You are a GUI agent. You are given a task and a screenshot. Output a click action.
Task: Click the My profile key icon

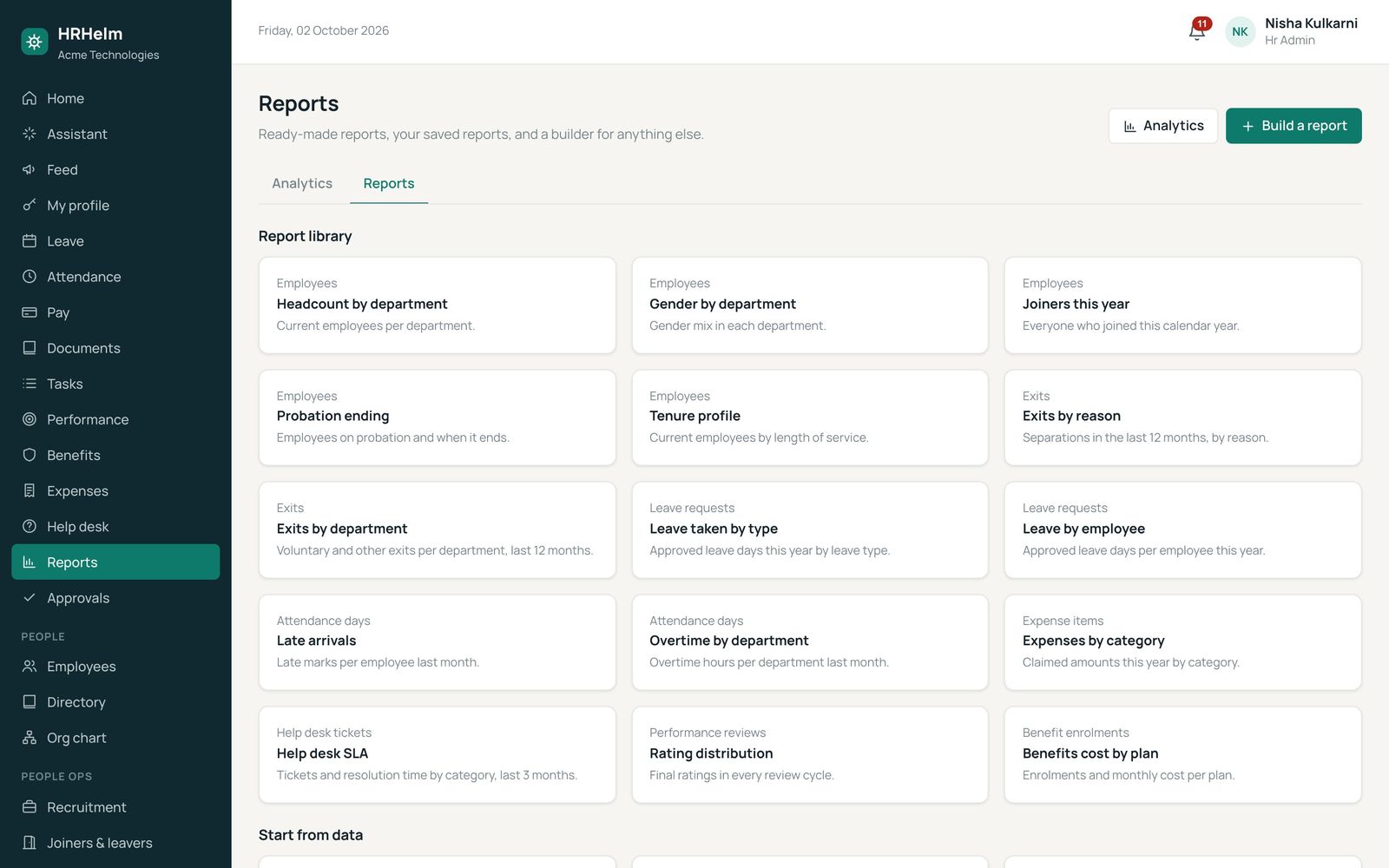30,205
